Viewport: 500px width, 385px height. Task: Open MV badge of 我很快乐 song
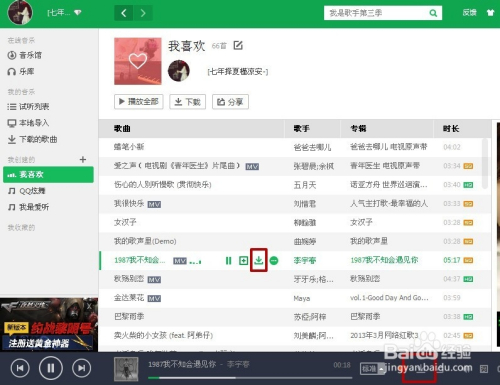tap(154, 204)
